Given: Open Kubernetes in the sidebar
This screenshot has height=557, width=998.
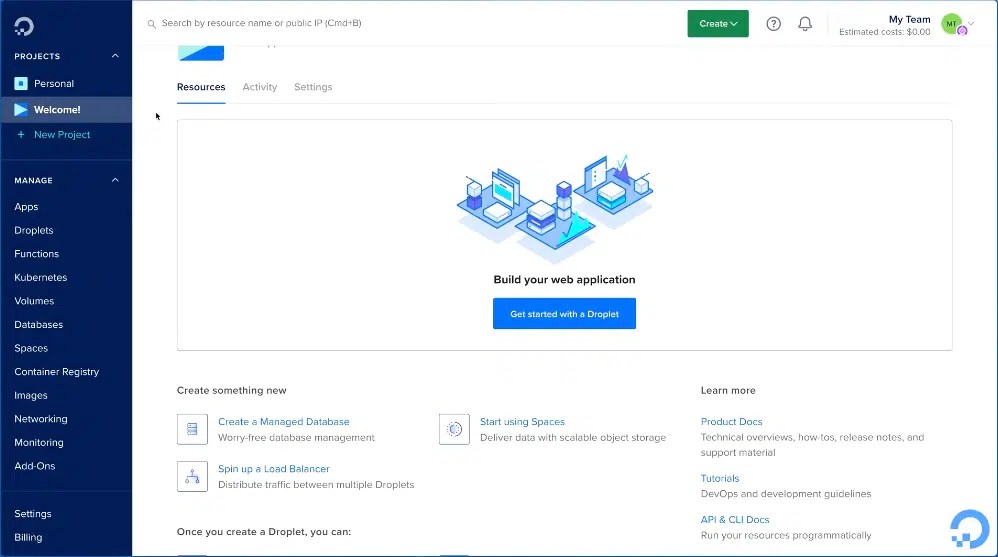Looking at the screenshot, I should [x=41, y=278].
